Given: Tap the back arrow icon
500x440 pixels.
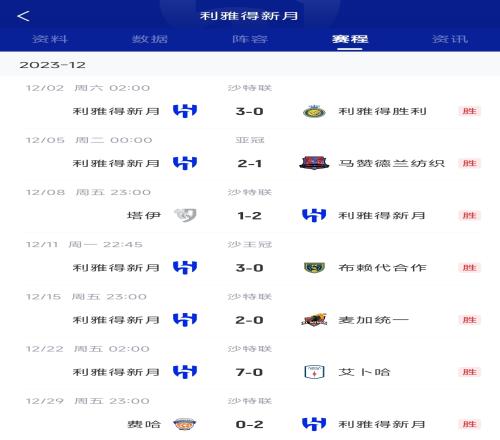Looking at the screenshot, I should [23, 16].
